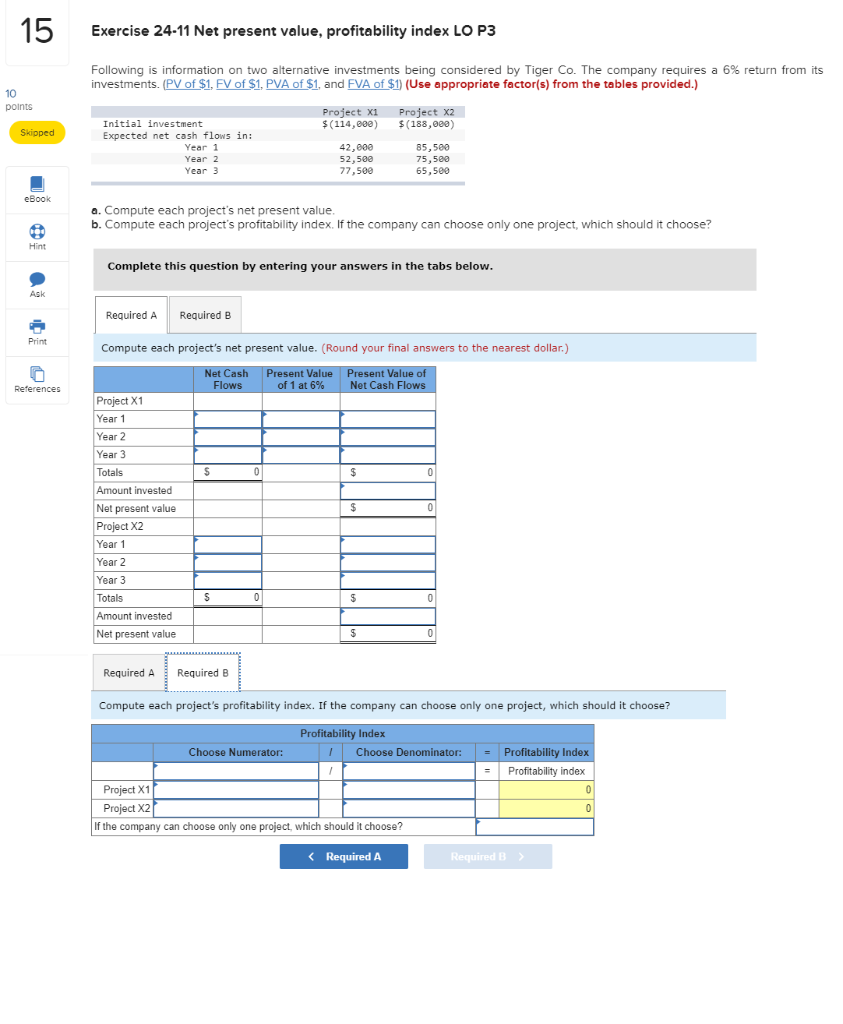Select the bottom Required A tab
This screenshot has width=843, height=1024.
(129, 672)
